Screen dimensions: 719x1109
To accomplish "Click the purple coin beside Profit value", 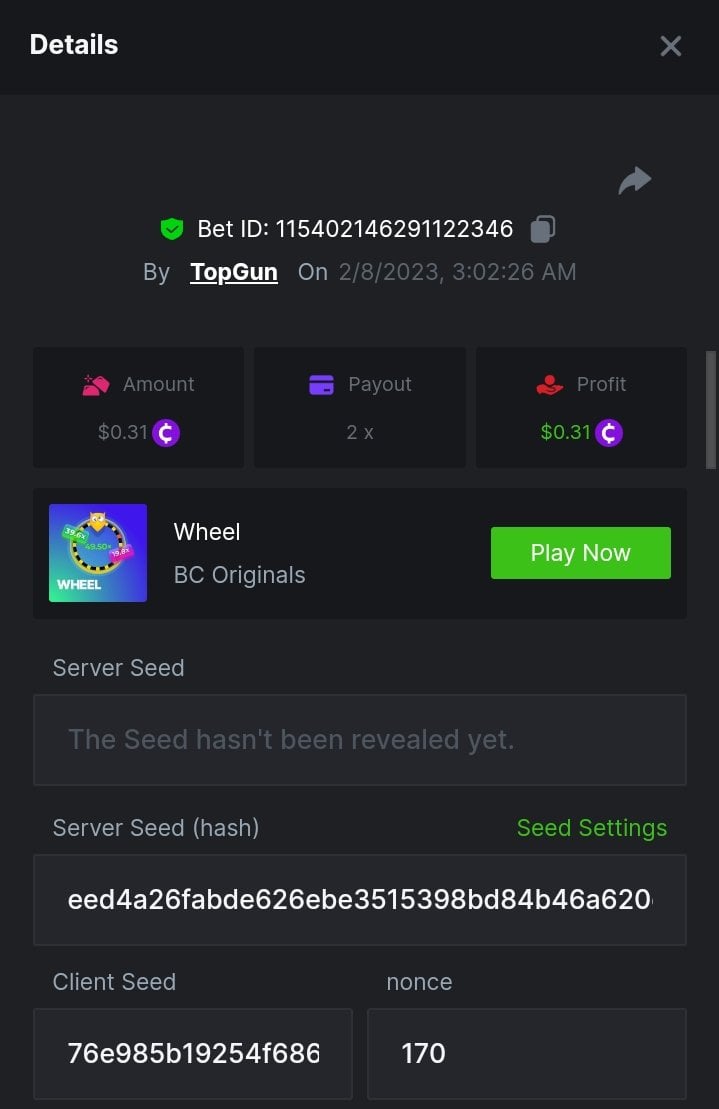I will (609, 433).
